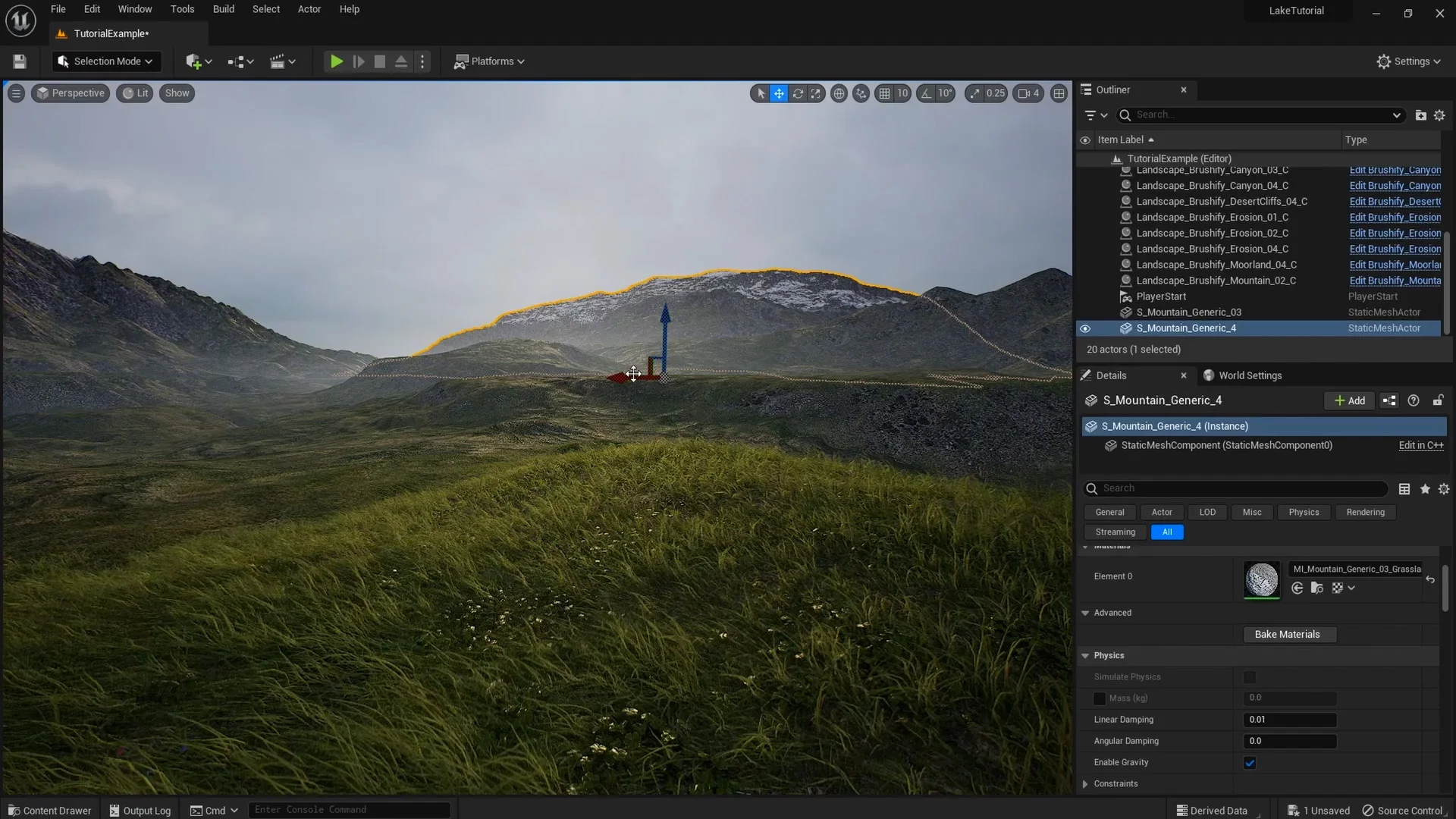Click Edit in C++ link
The width and height of the screenshot is (1456, 819).
[1420, 445]
